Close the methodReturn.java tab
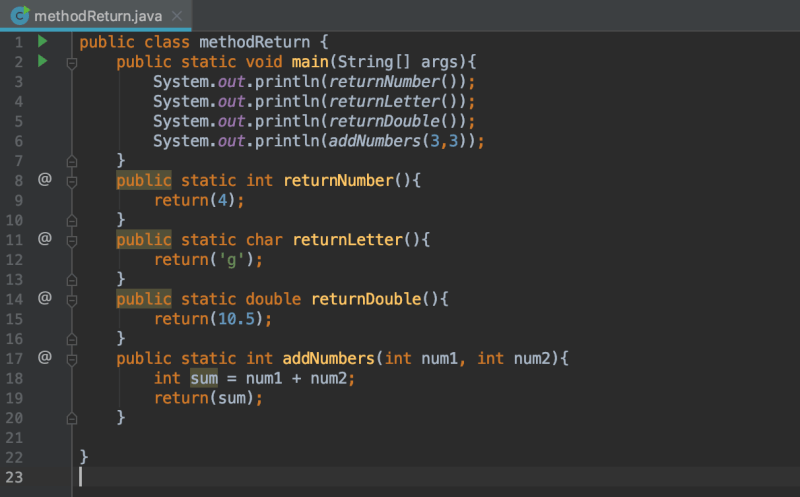The height and width of the screenshot is (497, 800). (x=177, y=16)
